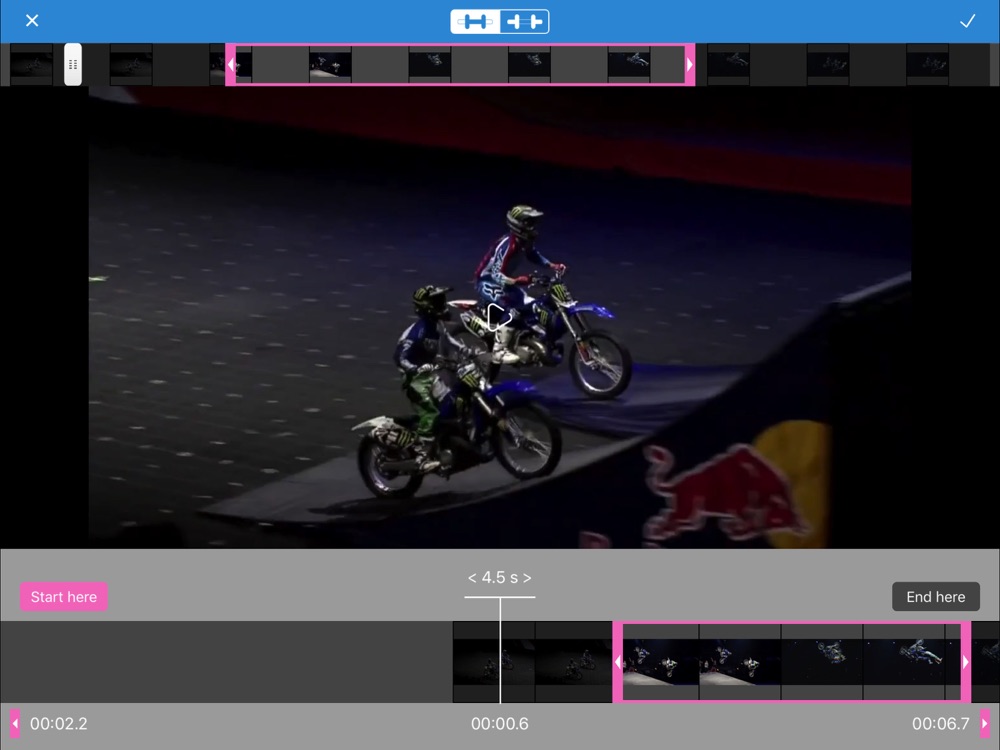Click the end time 00:06.7

click(x=941, y=724)
